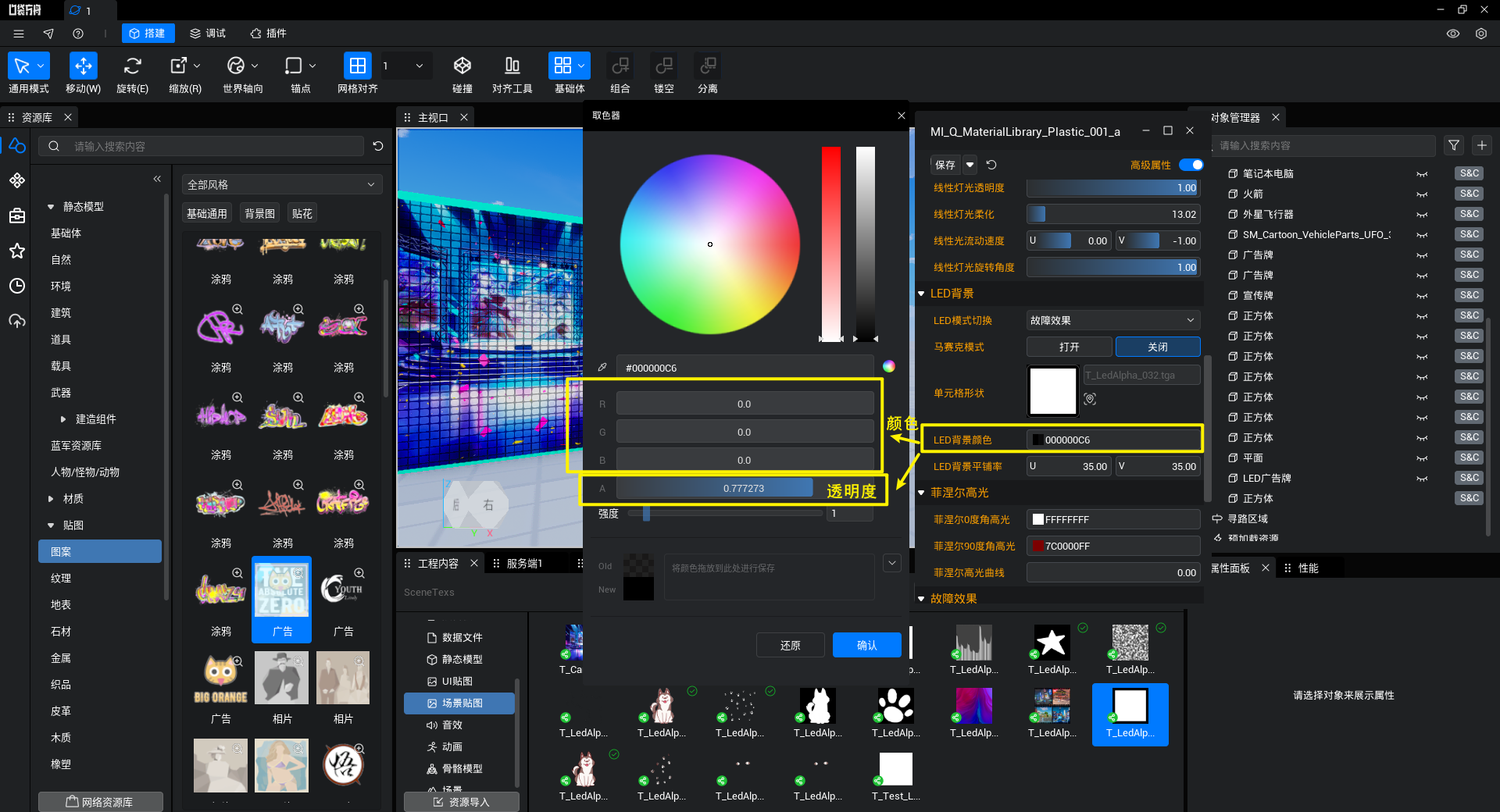The width and height of the screenshot is (1500, 812).
Task: Click the 还原 restore button
Action: [791, 645]
